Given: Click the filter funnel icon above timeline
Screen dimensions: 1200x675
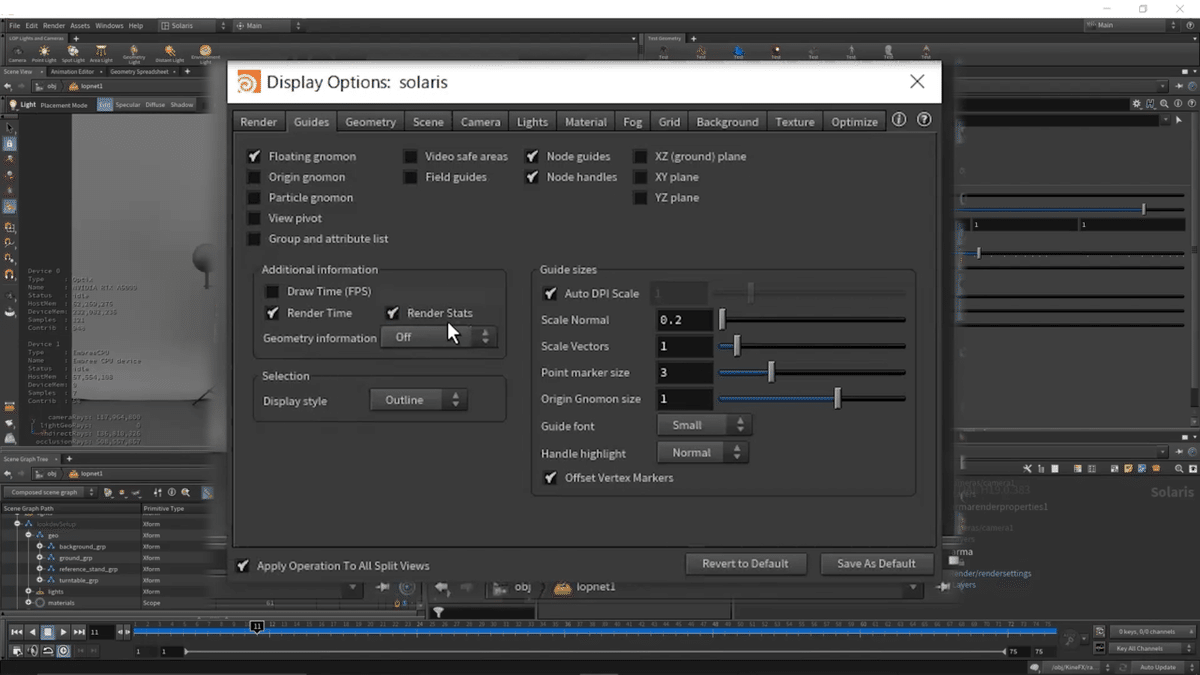Looking at the screenshot, I should click(x=438, y=612).
